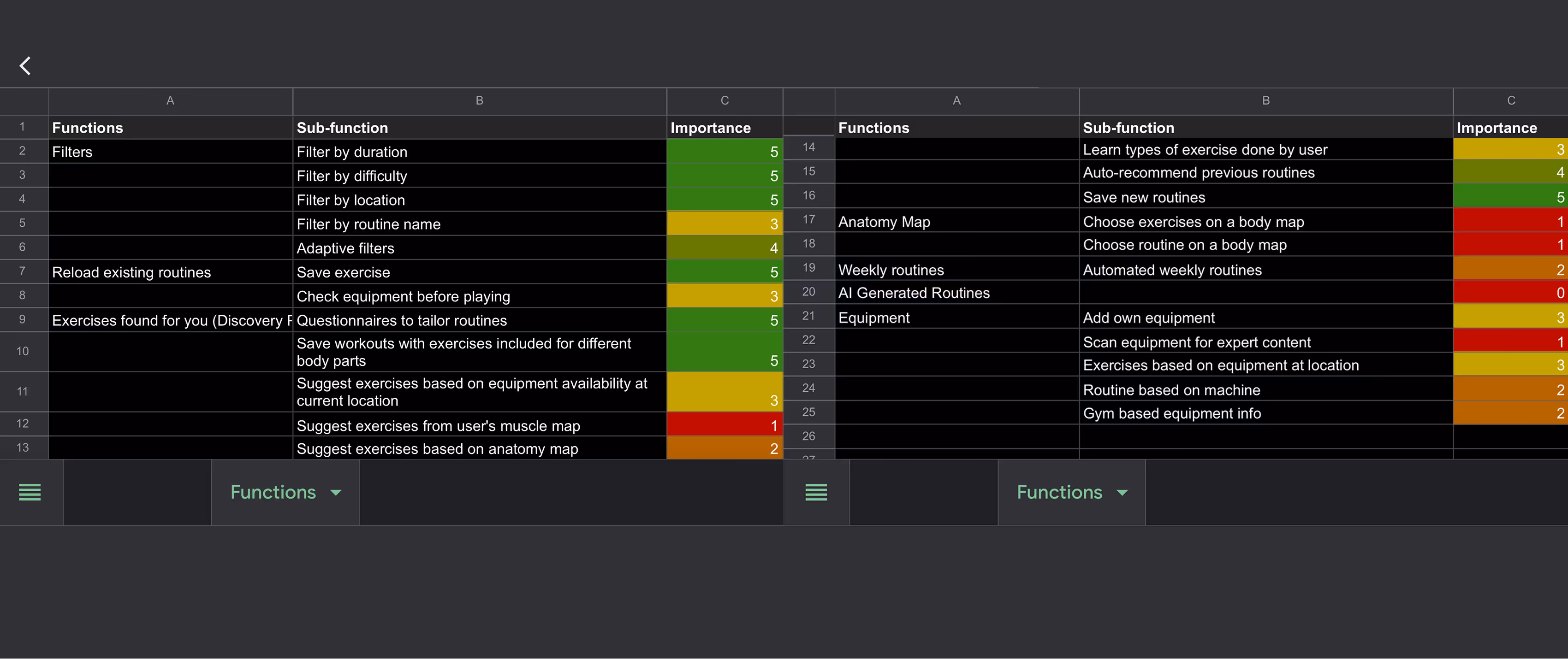Select row 20 header

[808, 292]
